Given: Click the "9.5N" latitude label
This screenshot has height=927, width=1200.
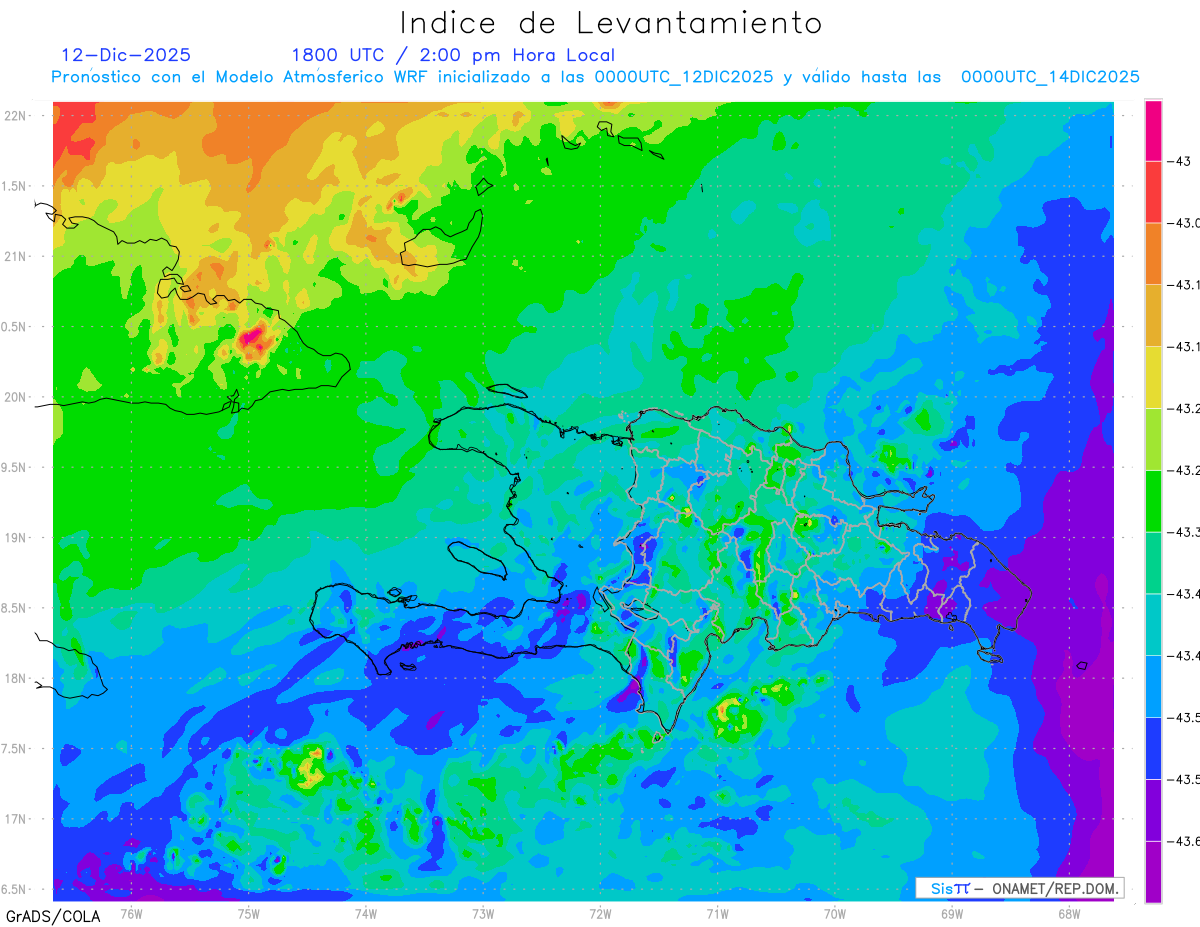Looking at the screenshot, I should [x=14, y=468].
